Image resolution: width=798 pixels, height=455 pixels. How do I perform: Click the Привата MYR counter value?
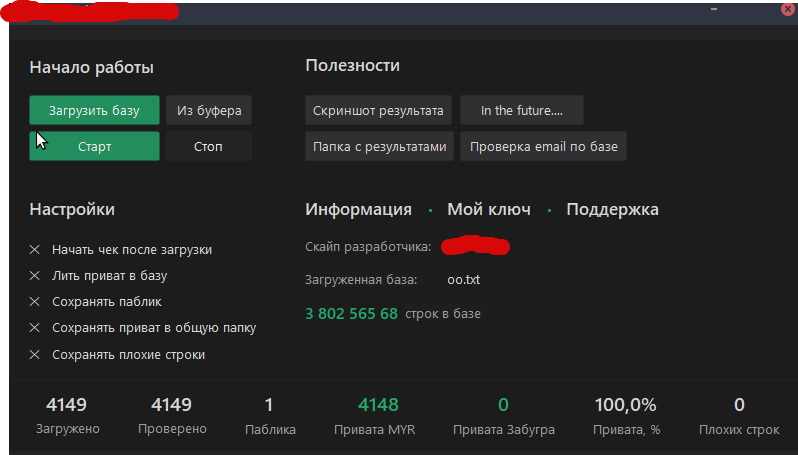point(379,405)
